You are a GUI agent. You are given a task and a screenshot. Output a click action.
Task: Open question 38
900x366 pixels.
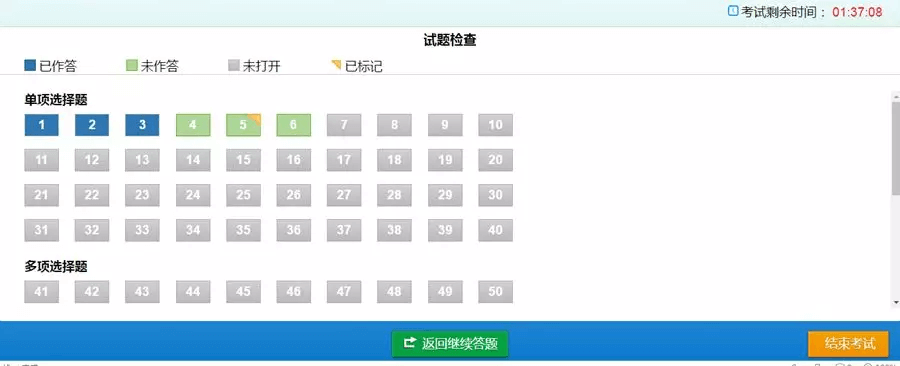pyautogui.click(x=394, y=230)
